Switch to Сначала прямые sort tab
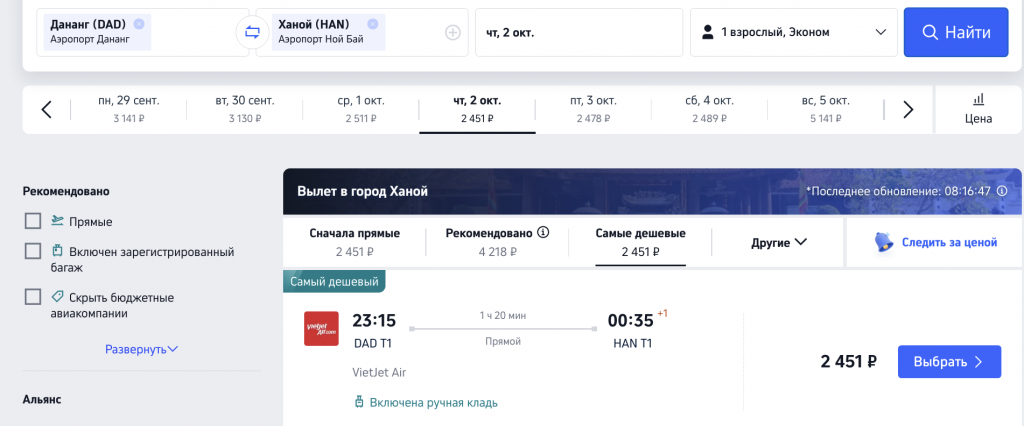 coord(355,242)
